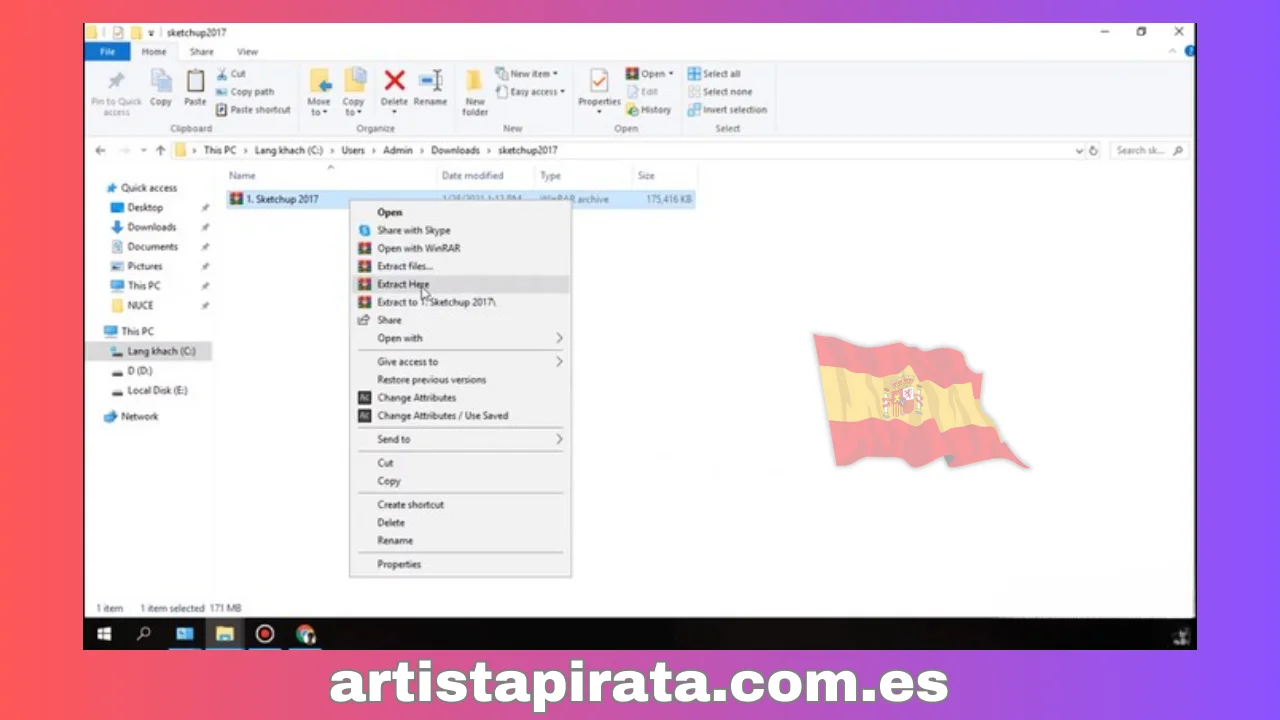
Task: Click Downloads in the address path
Action: 455,151
